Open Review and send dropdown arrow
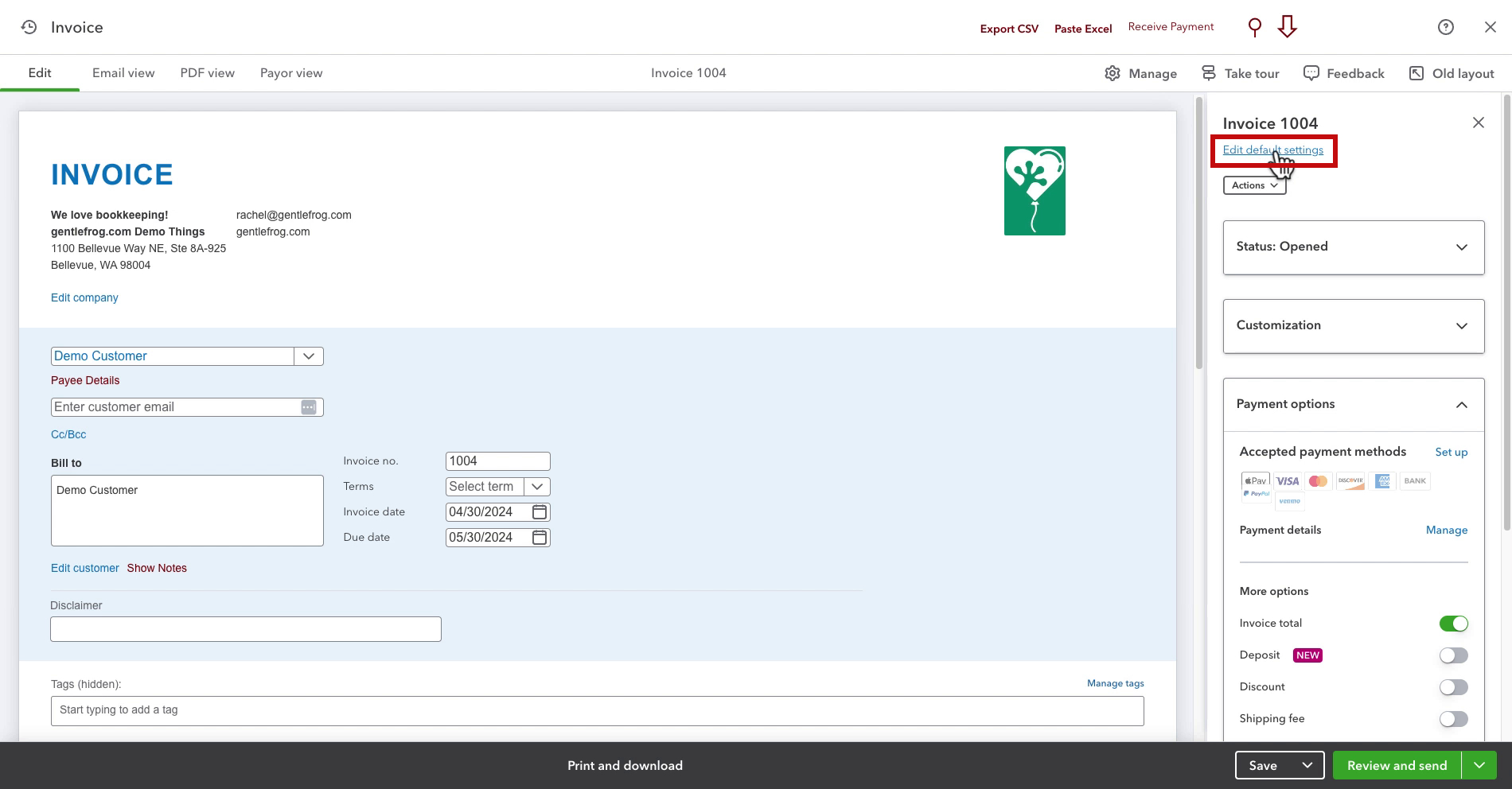Viewport: 1512px width, 789px height. click(x=1479, y=765)
